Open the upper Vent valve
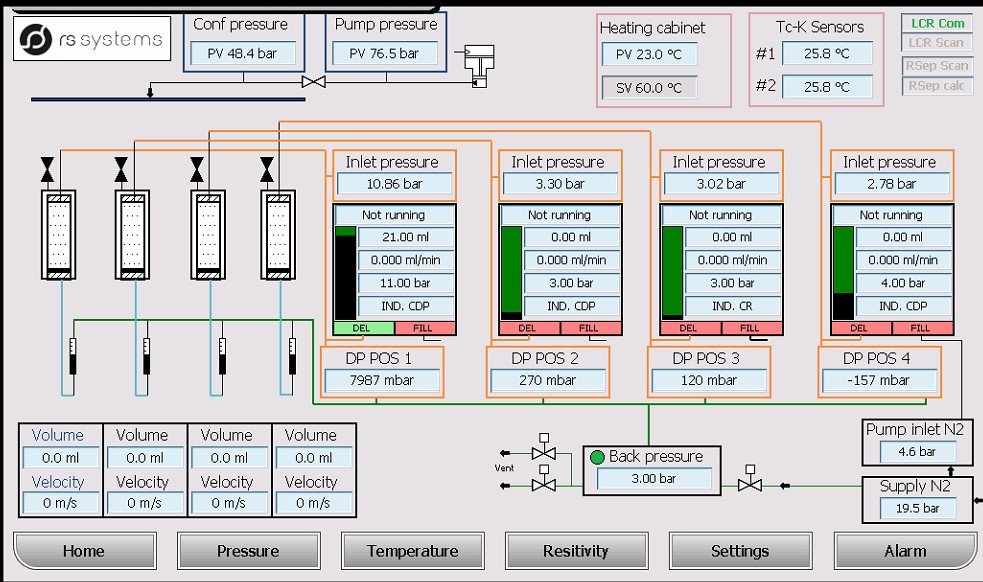This screenshot has height=582, width=983. coord(544,448)
